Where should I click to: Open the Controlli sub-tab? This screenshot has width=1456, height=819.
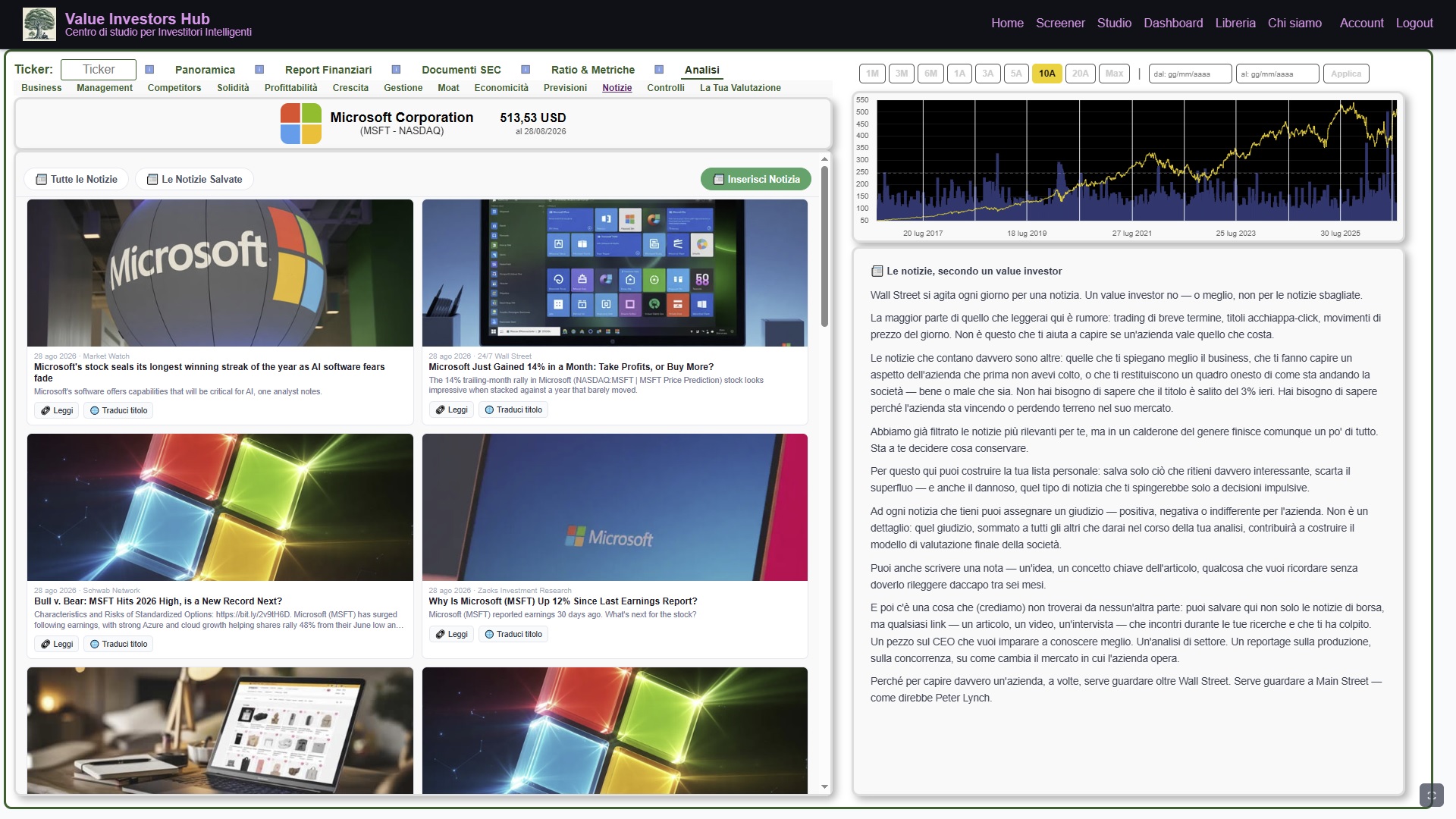pyautogui.click(x=666, y=88)
